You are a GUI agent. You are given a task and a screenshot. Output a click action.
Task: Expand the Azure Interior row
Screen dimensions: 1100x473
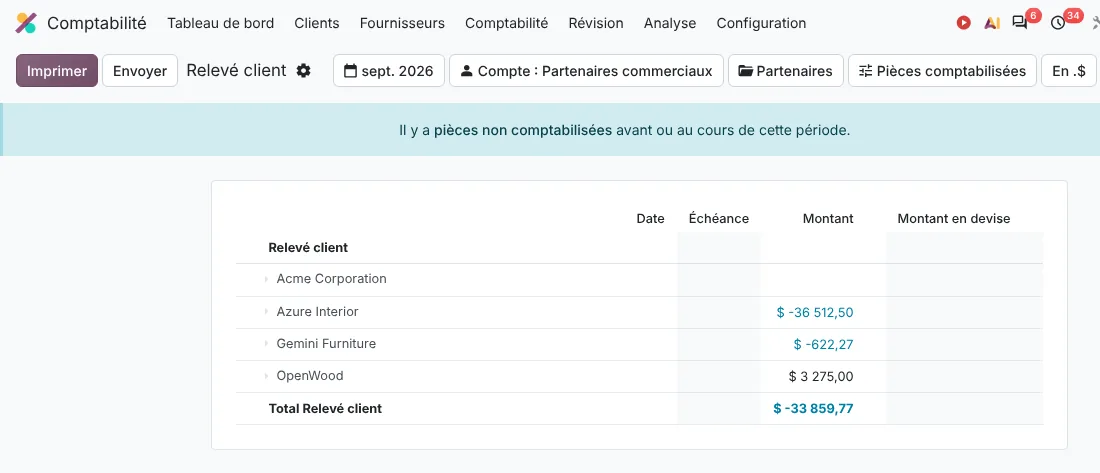[x=267, y=312]
